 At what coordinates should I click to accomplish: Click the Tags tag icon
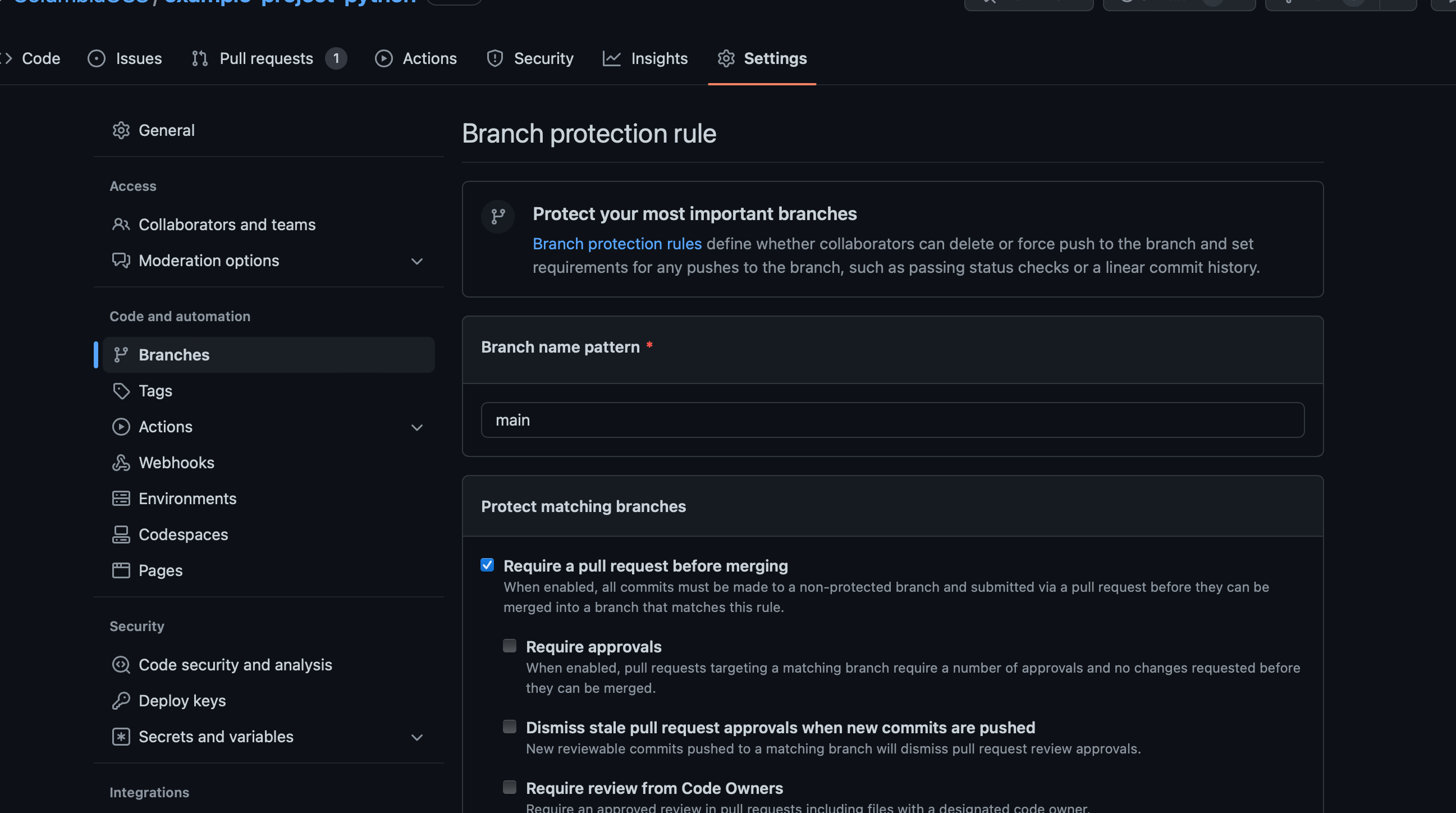[121, 391]
